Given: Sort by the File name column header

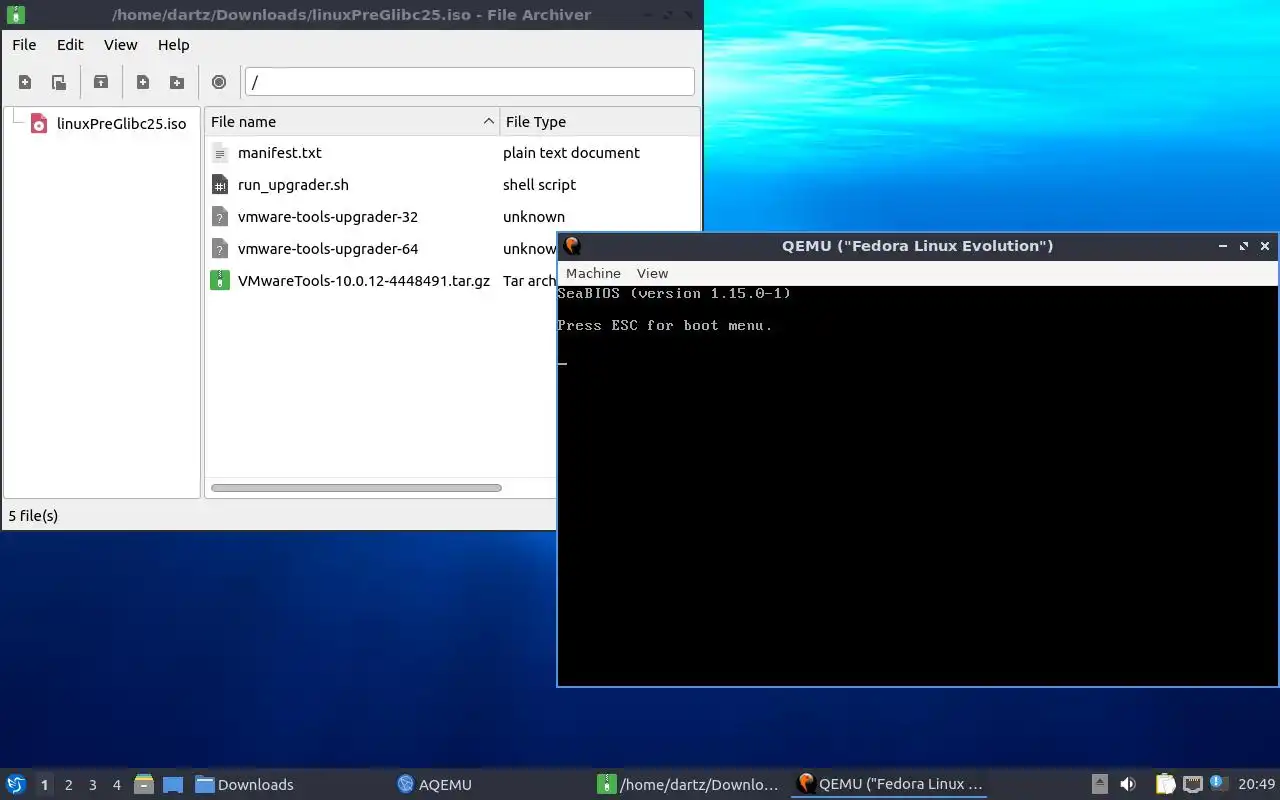Looking at the screenshot, I should point(352,122).
